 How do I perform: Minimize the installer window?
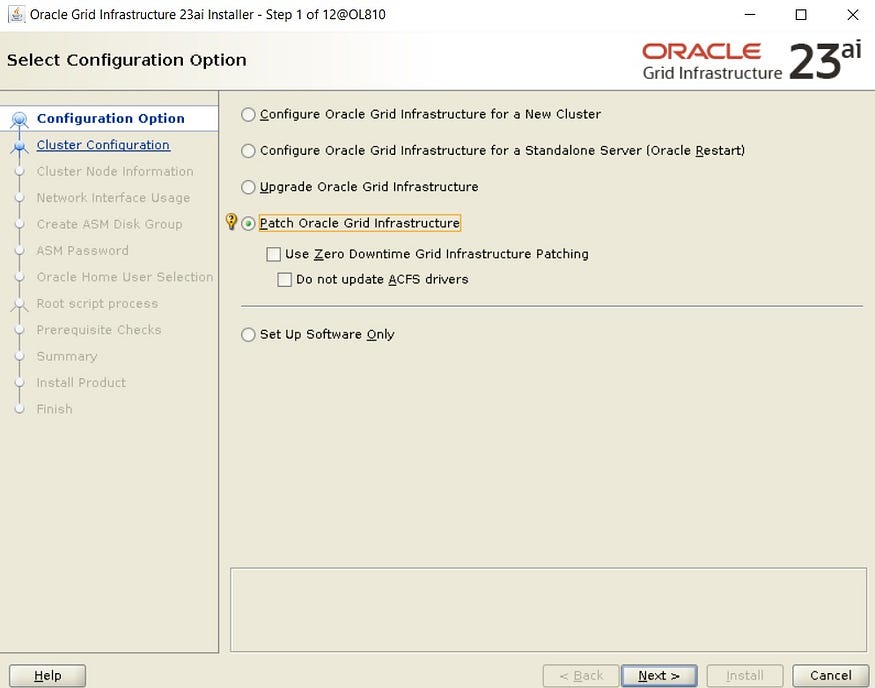click(751, 15)
